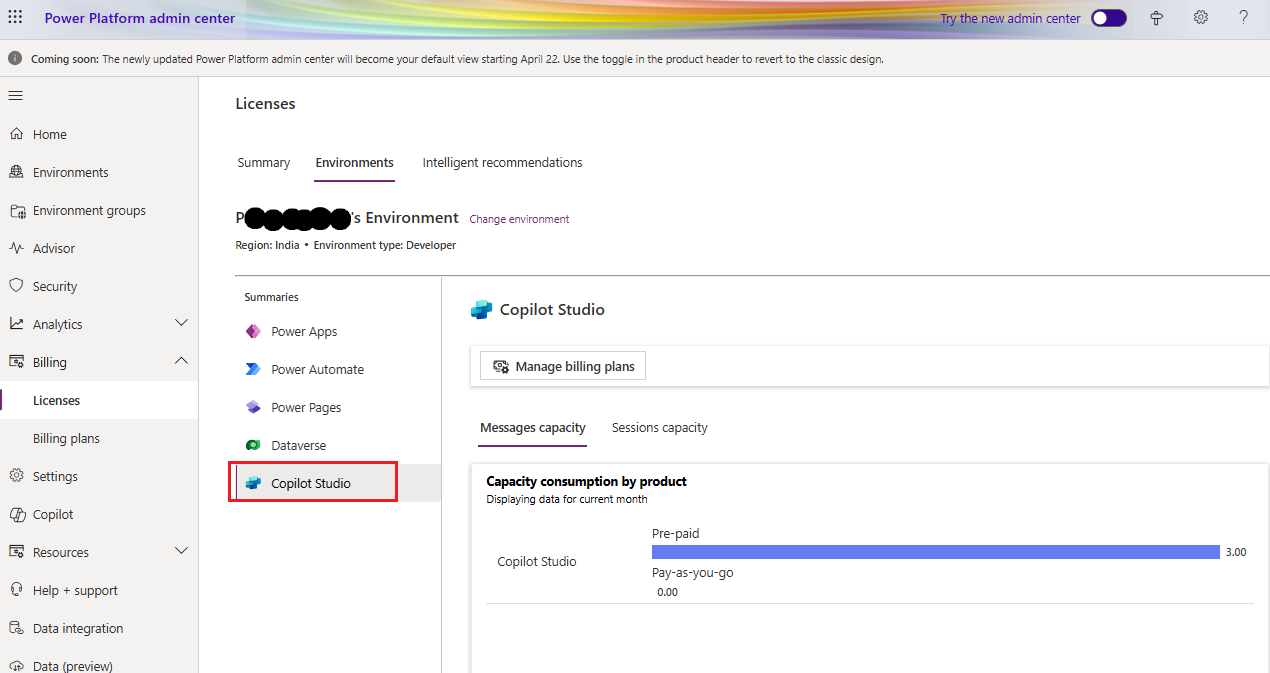
Task: Select the Messages capacity tab
Action: click(533, 427)
